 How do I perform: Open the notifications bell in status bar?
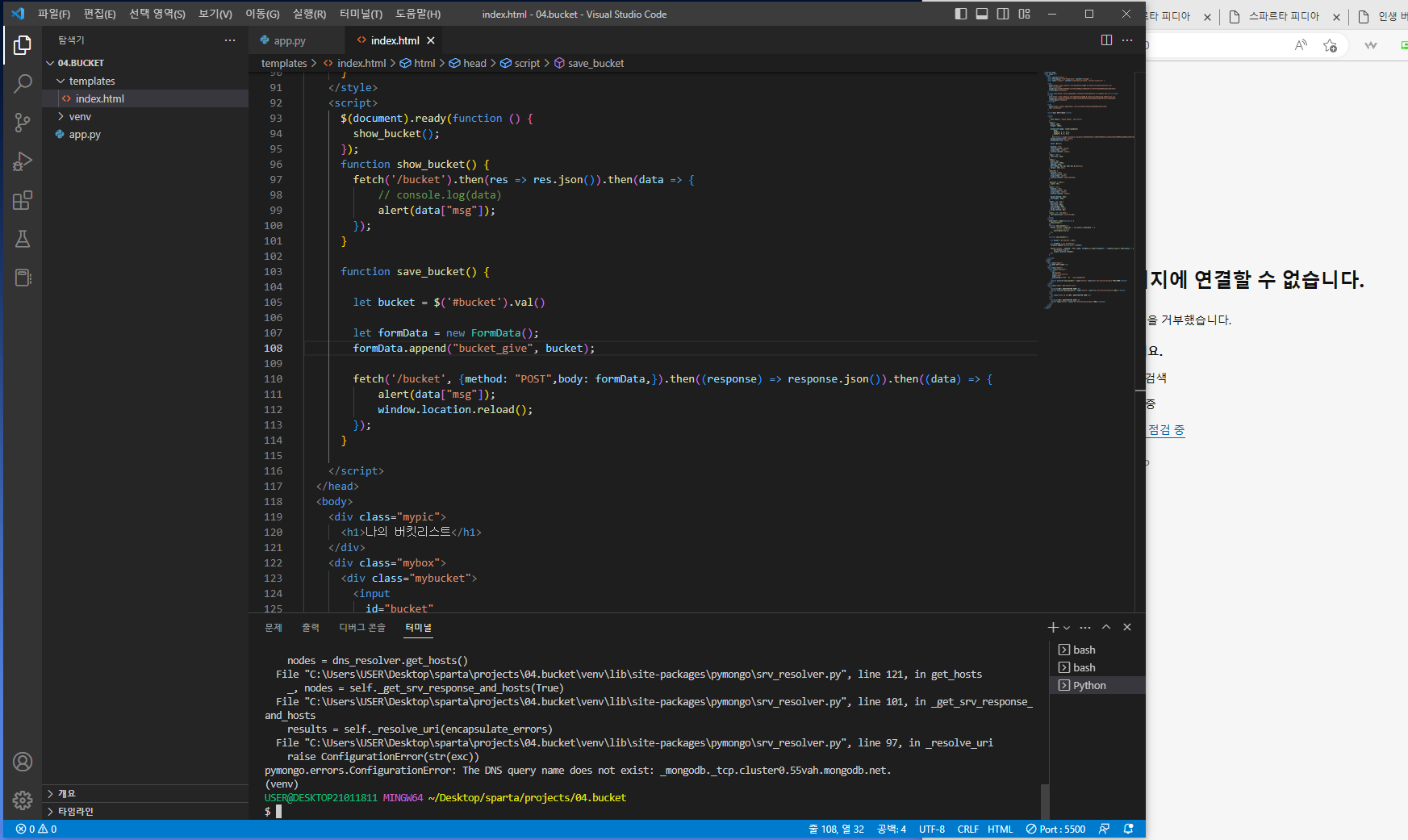click(1129, 829)
